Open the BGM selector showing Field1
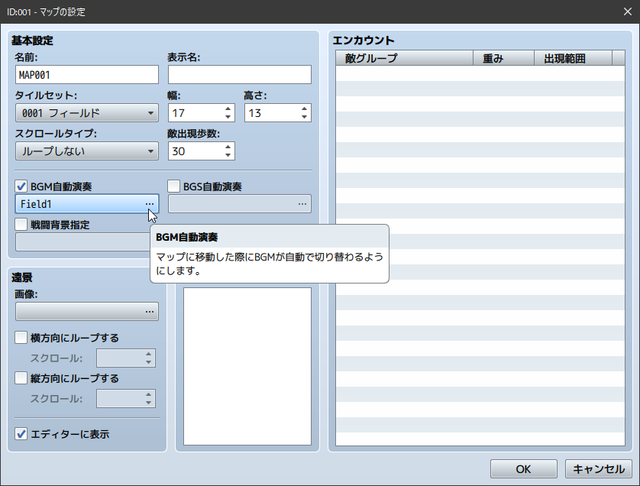Image resolution: width=640 pixels, height=486 pixels. [87, 204]
